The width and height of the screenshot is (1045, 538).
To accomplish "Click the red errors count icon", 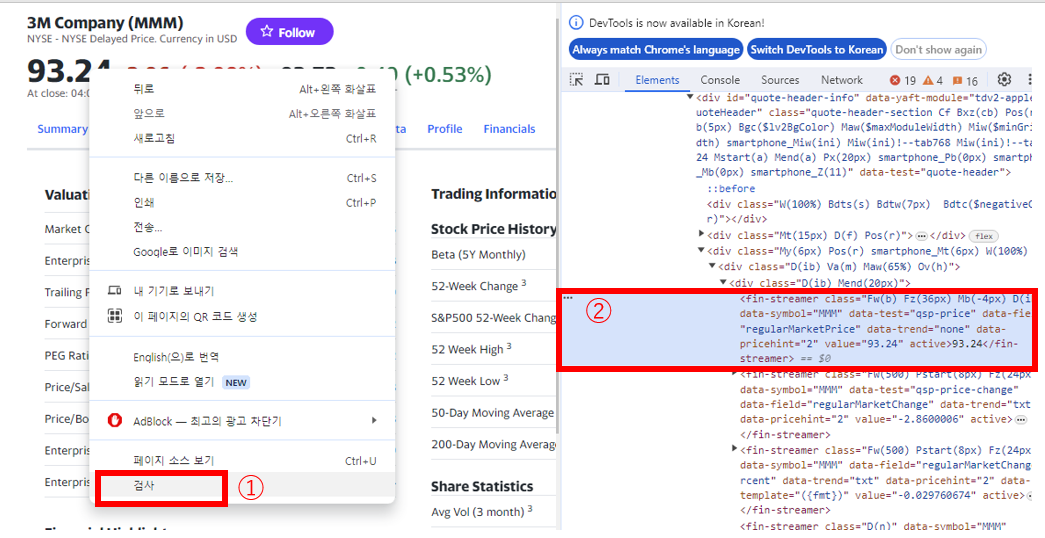I will point(895,81).
